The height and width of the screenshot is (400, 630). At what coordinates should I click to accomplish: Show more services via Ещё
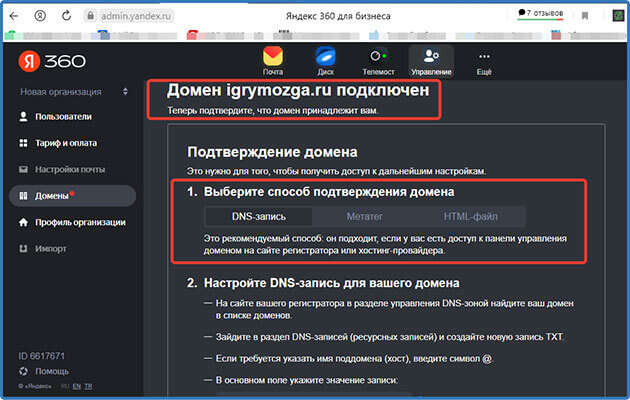pyautogui.click(x=484, y=62)
